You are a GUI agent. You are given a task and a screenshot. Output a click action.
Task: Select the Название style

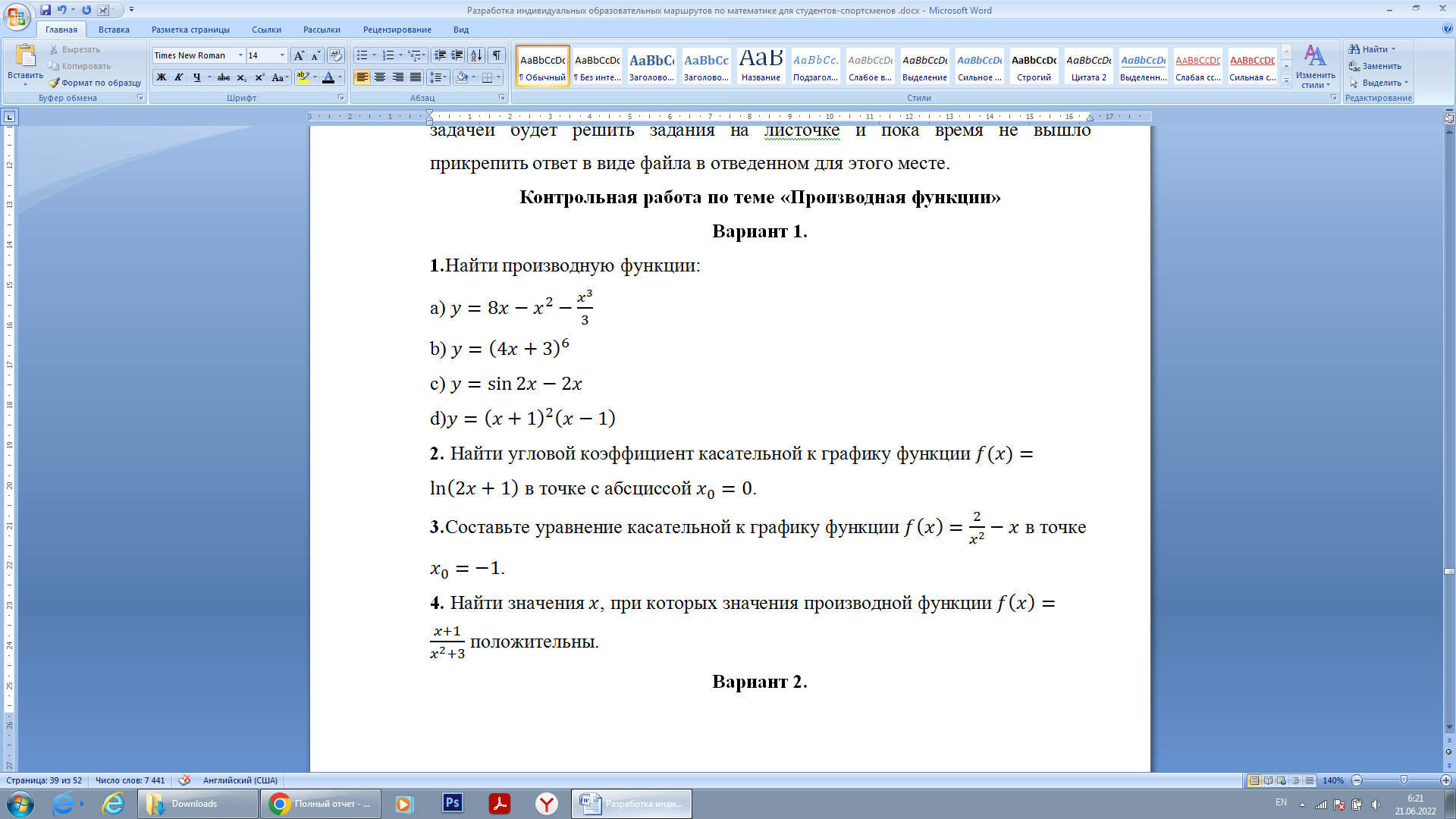tap(761, 66)
